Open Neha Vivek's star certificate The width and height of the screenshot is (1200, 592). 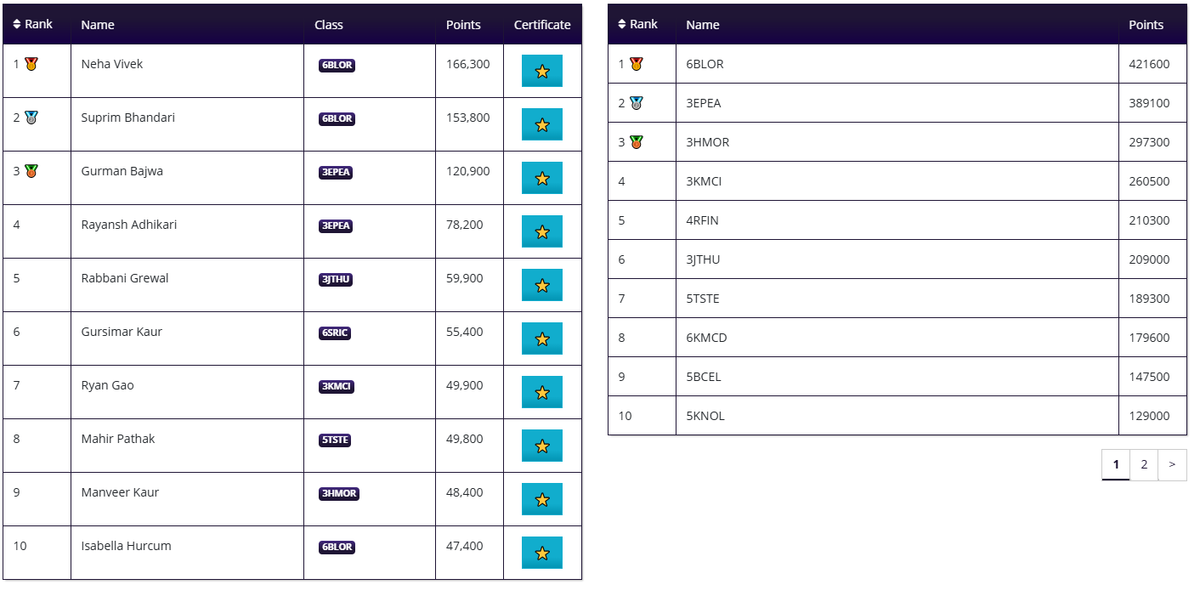(x=542, y=71)
